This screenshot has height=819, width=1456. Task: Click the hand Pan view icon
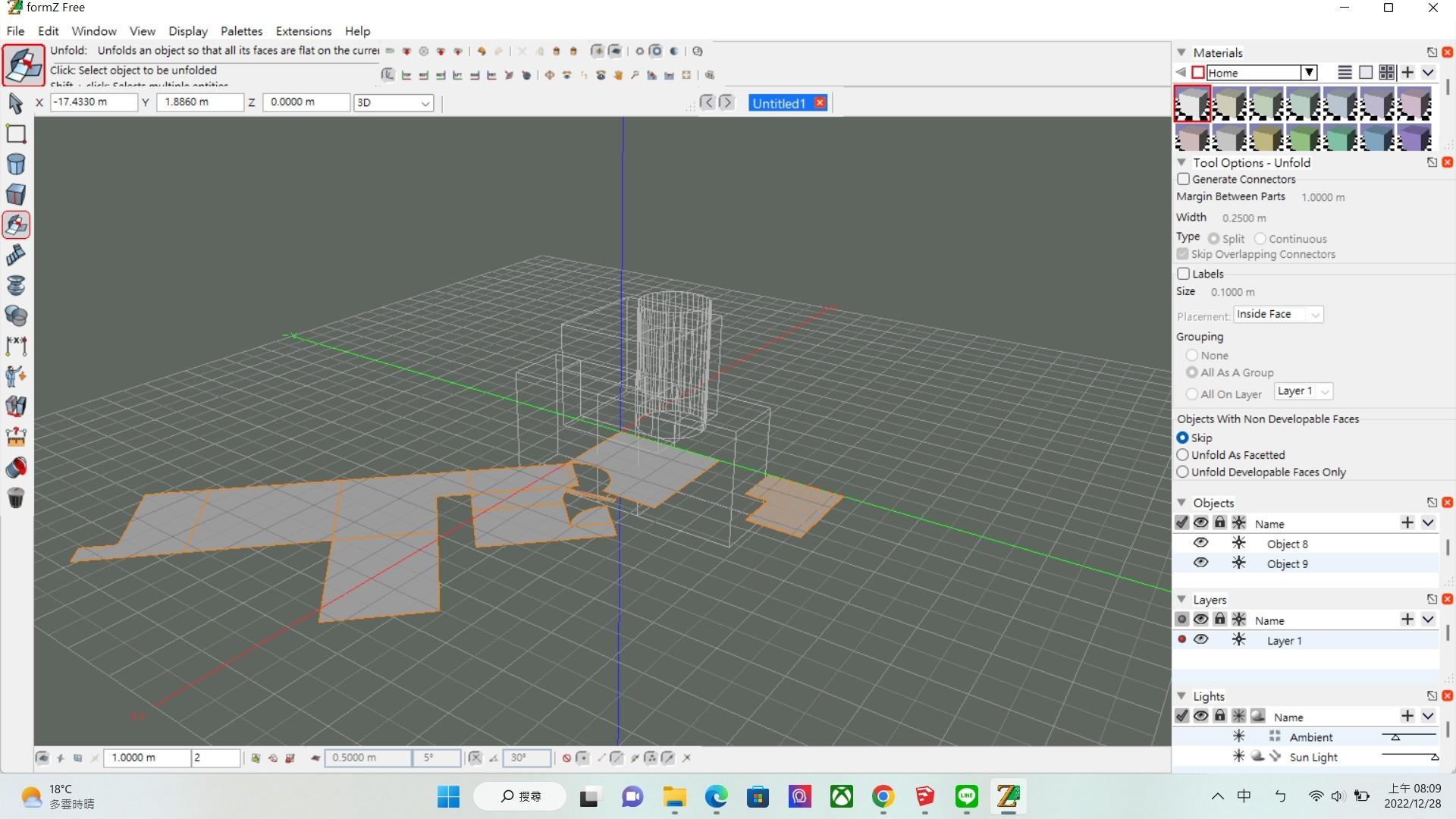618,75
